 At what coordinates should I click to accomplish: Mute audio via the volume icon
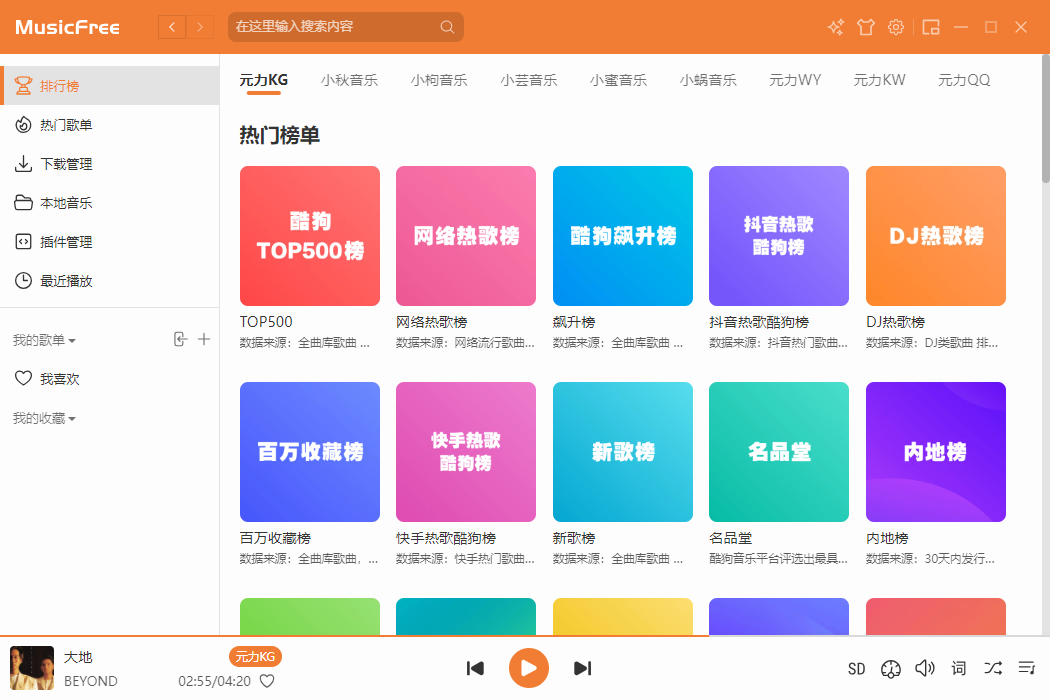(924, 668)
